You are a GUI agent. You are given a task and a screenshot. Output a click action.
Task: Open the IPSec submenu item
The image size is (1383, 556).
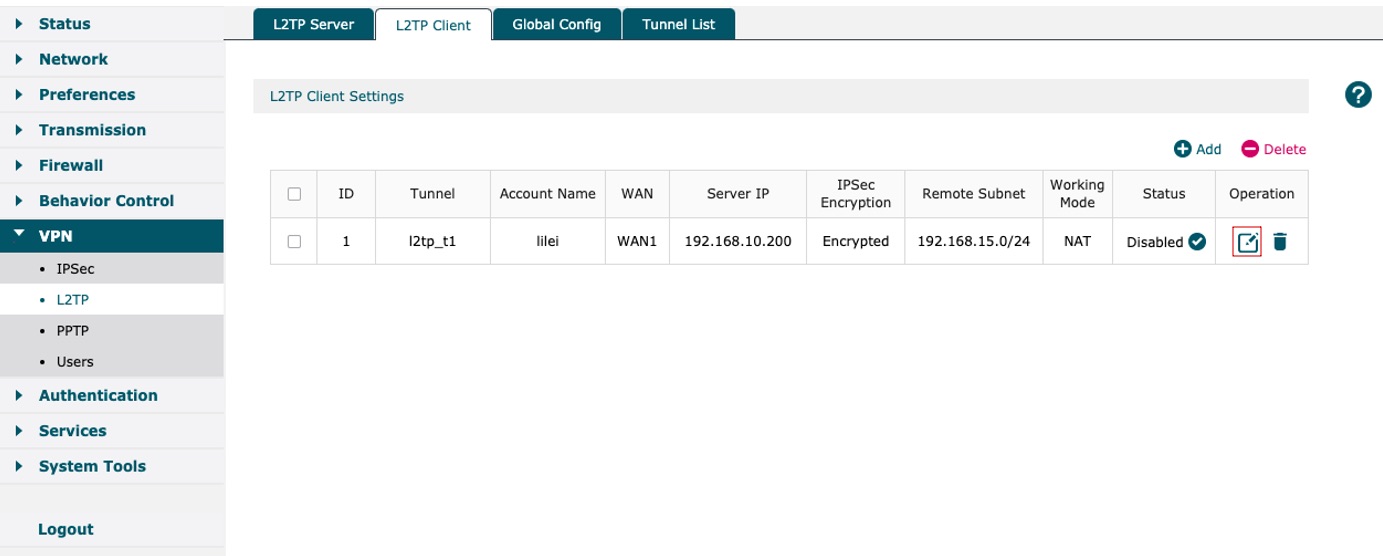(x=112, y=269)
